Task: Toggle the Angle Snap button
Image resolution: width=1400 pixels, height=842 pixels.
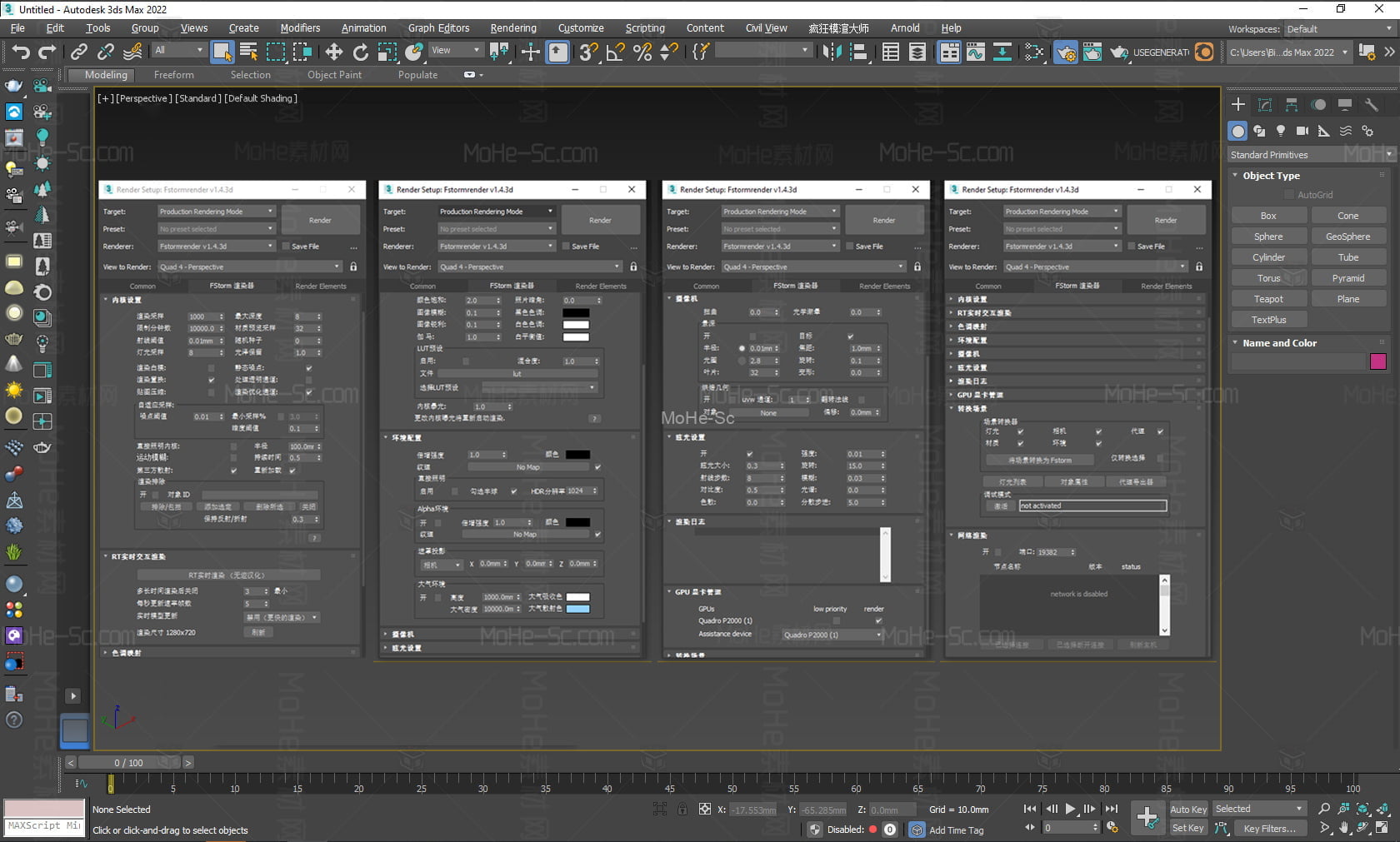Action: click(x=615, y=52)
